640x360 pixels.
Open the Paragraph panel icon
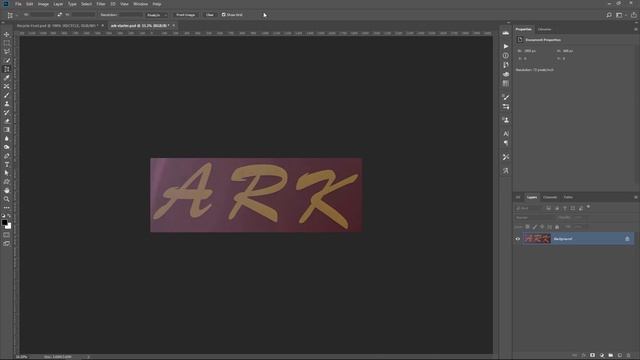tap(506, 143)
